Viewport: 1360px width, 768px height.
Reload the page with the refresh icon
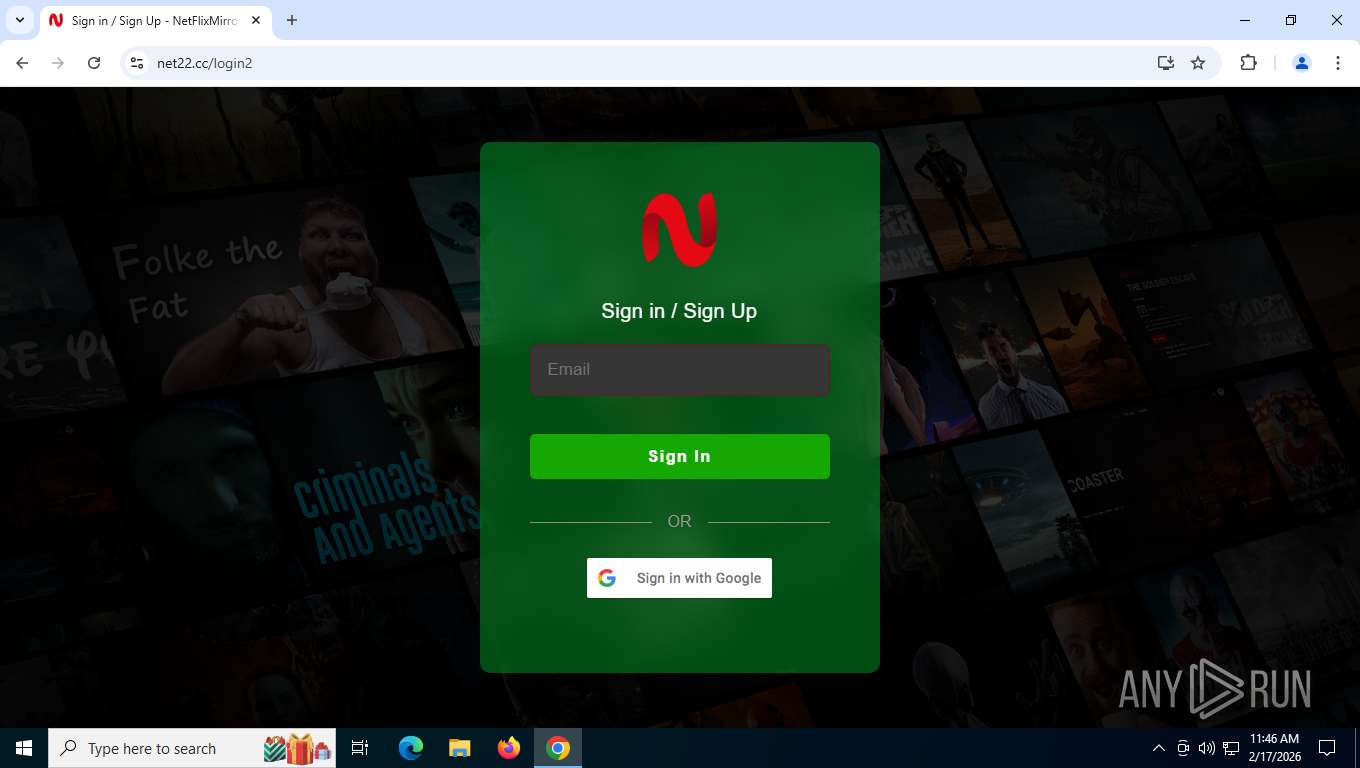(94, 63)
